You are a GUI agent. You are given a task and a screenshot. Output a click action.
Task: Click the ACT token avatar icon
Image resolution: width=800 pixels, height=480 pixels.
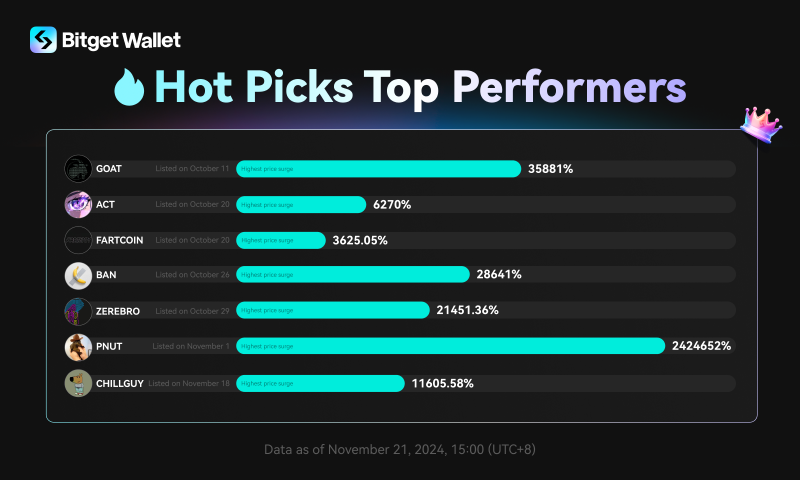click(78, 204)
